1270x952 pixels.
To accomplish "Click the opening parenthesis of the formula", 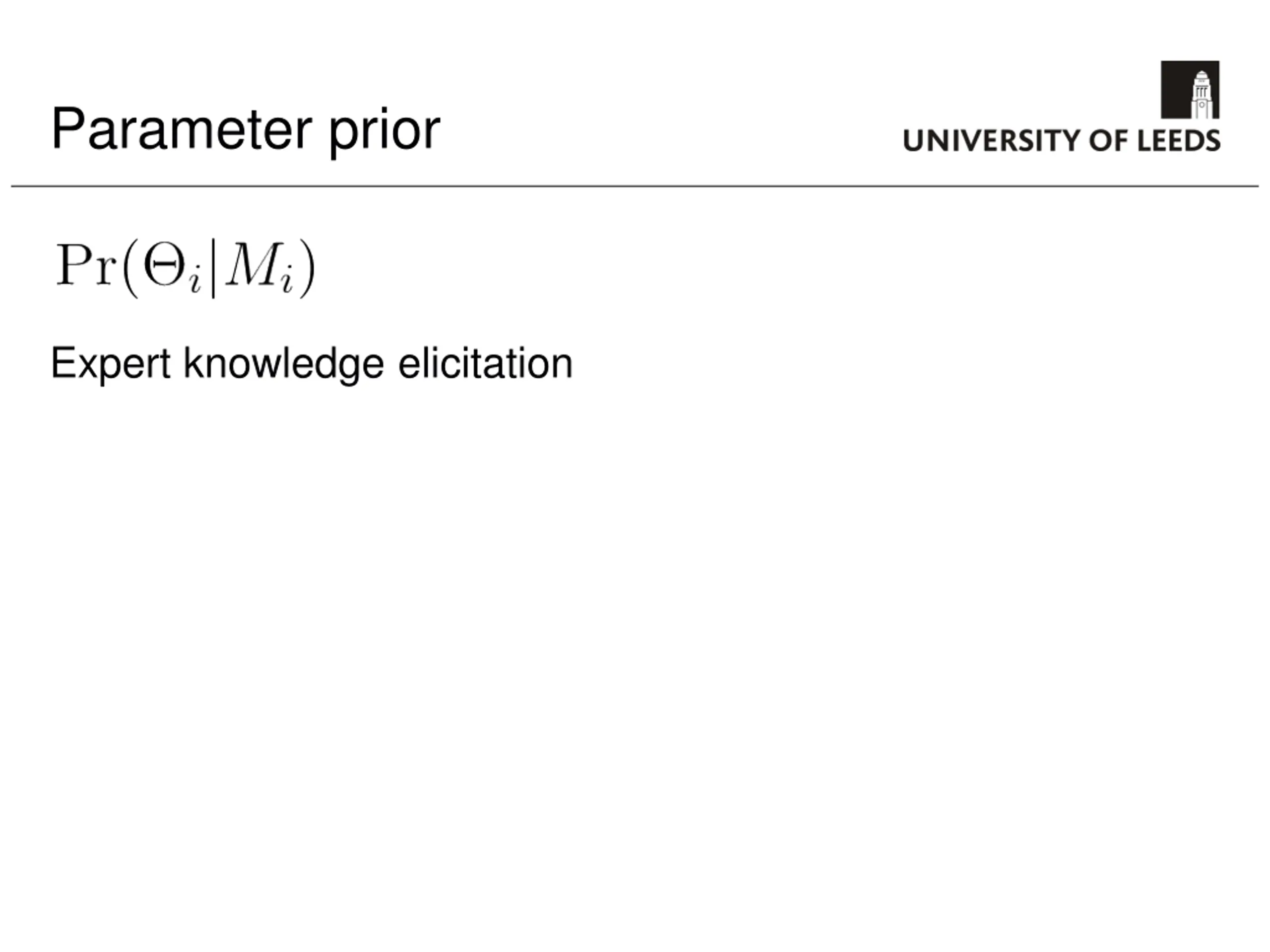I will coord(131,268).
